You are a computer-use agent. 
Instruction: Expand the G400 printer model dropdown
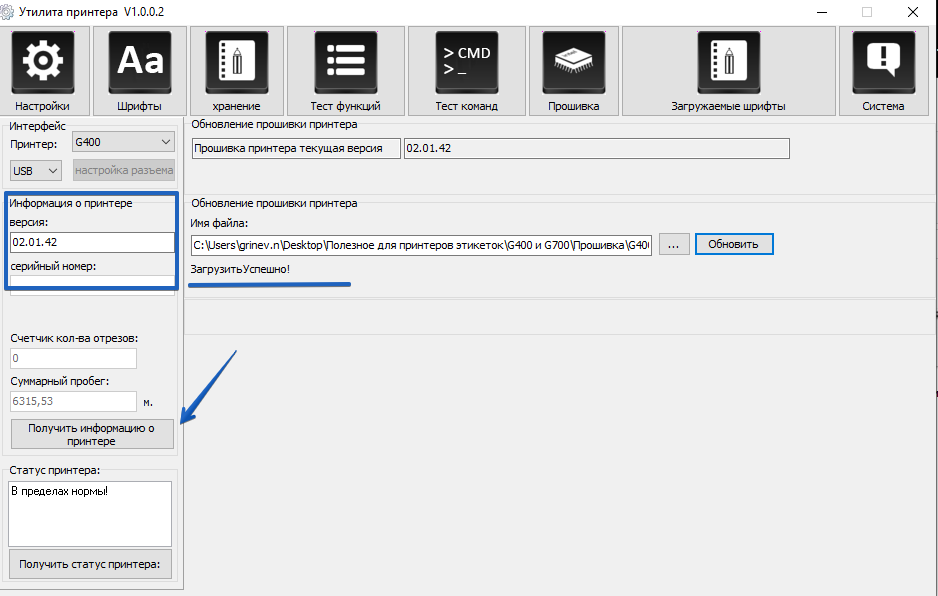click(123, 143)
